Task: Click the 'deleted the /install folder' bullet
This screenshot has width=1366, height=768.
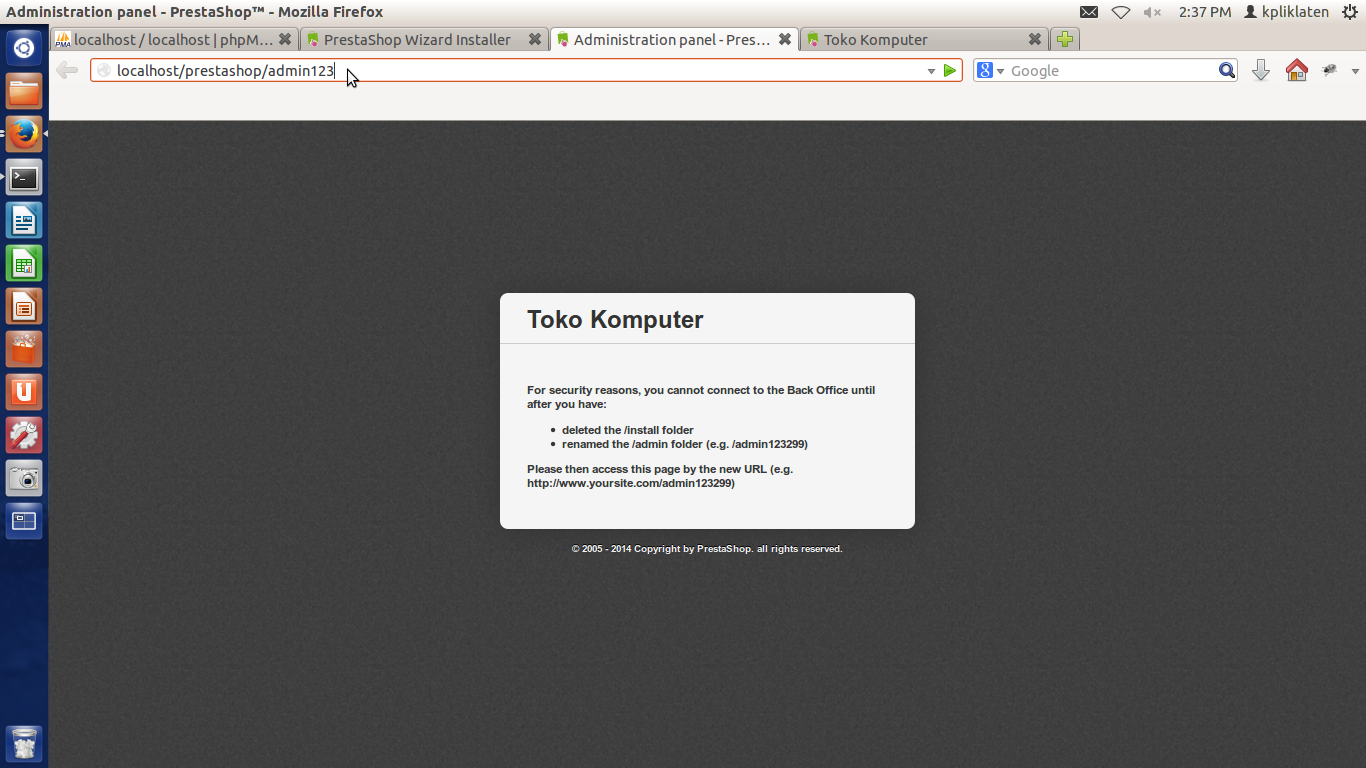Action: coord(627,430)
